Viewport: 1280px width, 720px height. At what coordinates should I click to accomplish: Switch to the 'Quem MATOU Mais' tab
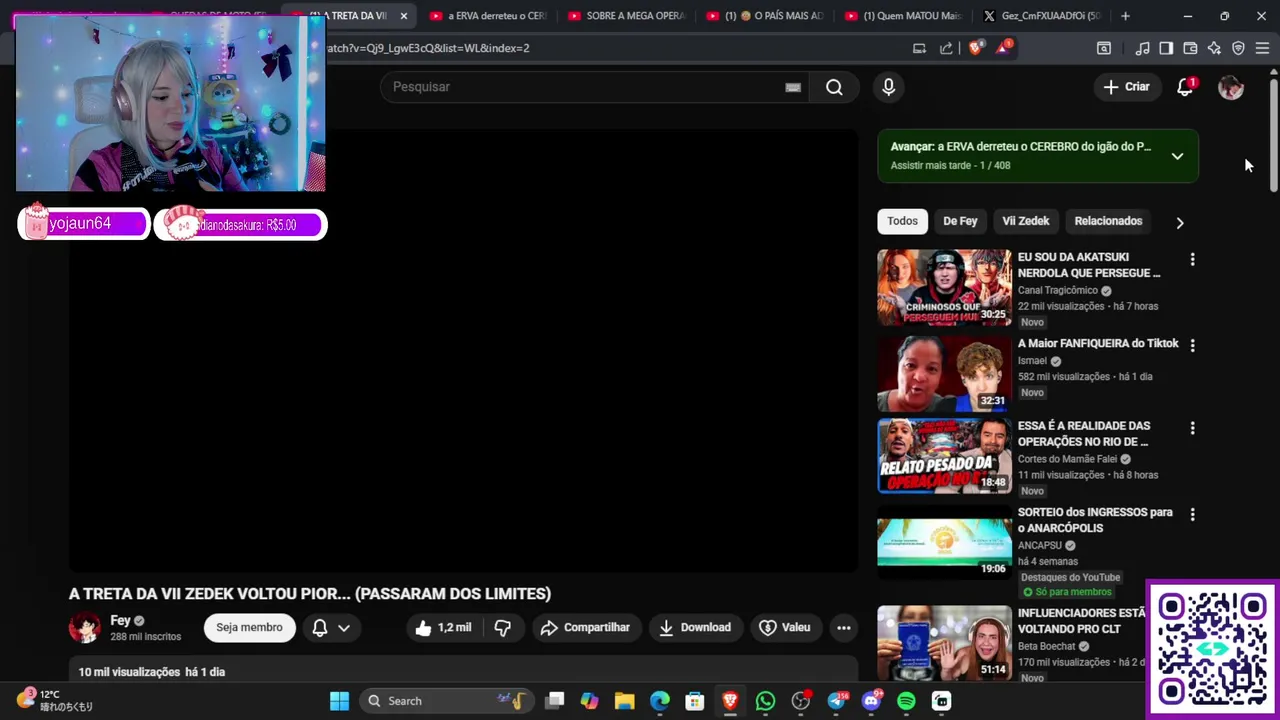click(903, 16)
